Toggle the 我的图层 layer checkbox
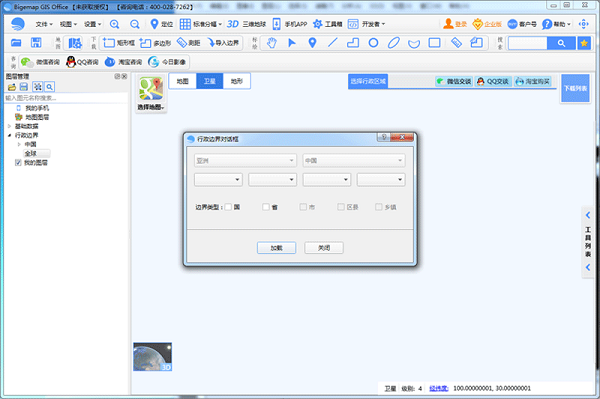The height and width of the screenshot is (399, 600). [x=18, y=163]
